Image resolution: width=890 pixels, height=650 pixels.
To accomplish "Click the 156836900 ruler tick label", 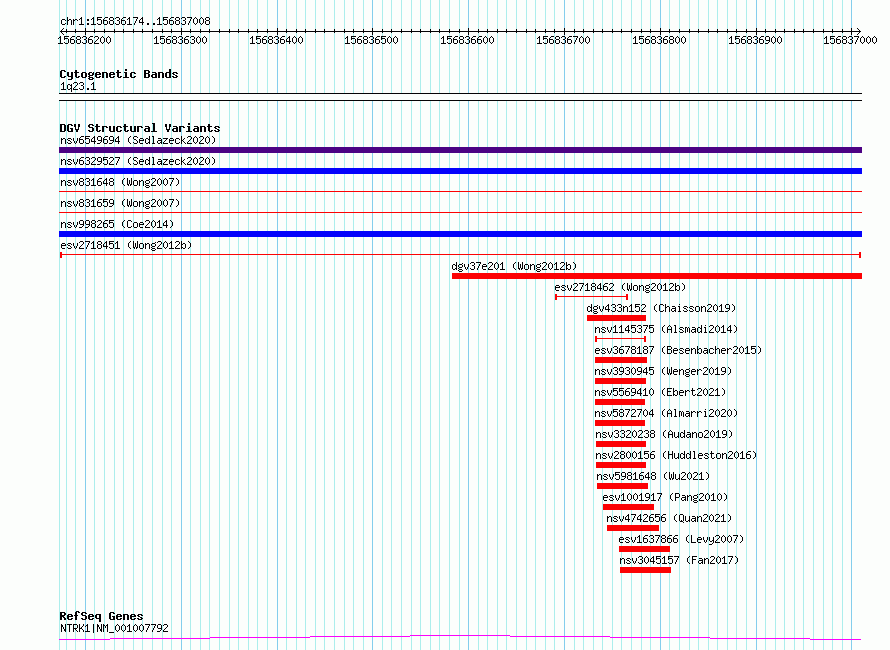I will (x=755, y=40).
